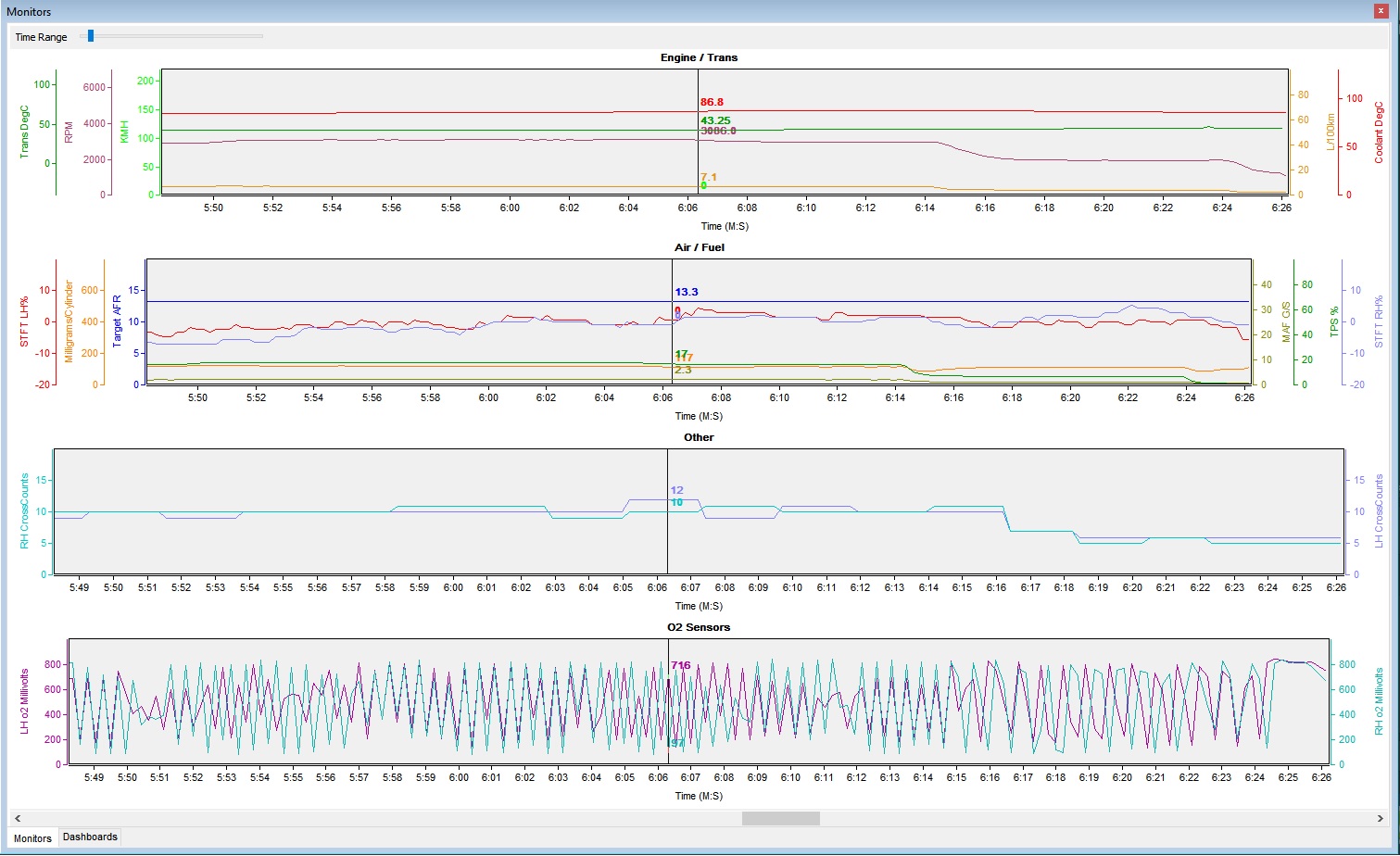Click the O2 Sensors chart title
This screenshot has height=856, width=1400.
(x=699, y=627)
